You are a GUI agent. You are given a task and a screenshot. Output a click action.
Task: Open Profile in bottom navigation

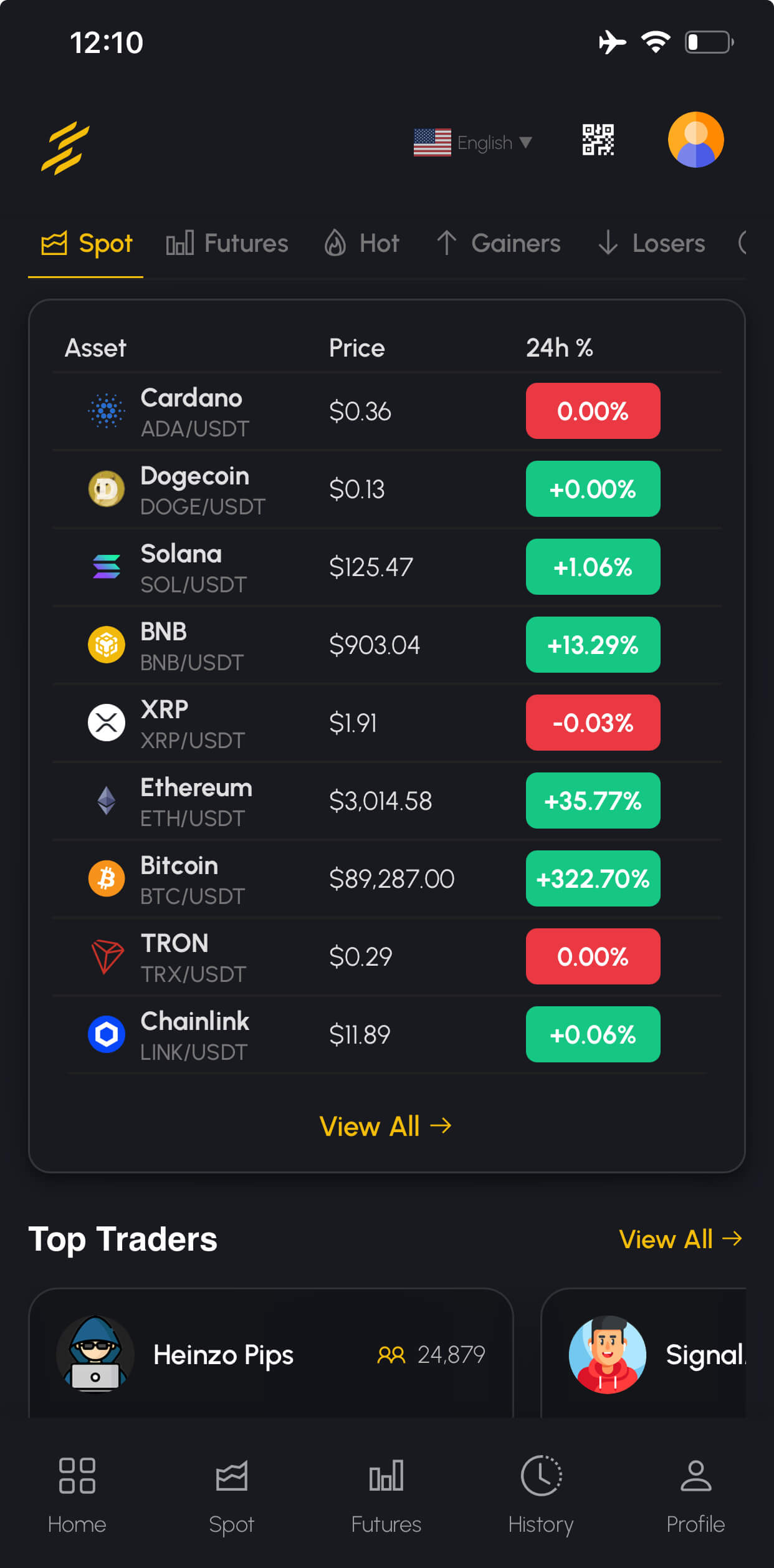click(695, 1494)
